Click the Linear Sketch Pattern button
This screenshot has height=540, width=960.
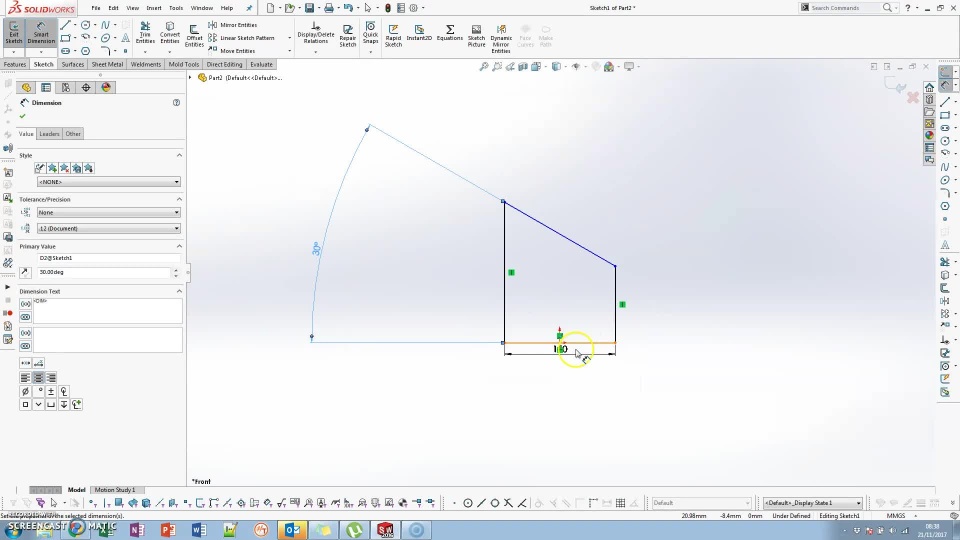tap(241, 38)
